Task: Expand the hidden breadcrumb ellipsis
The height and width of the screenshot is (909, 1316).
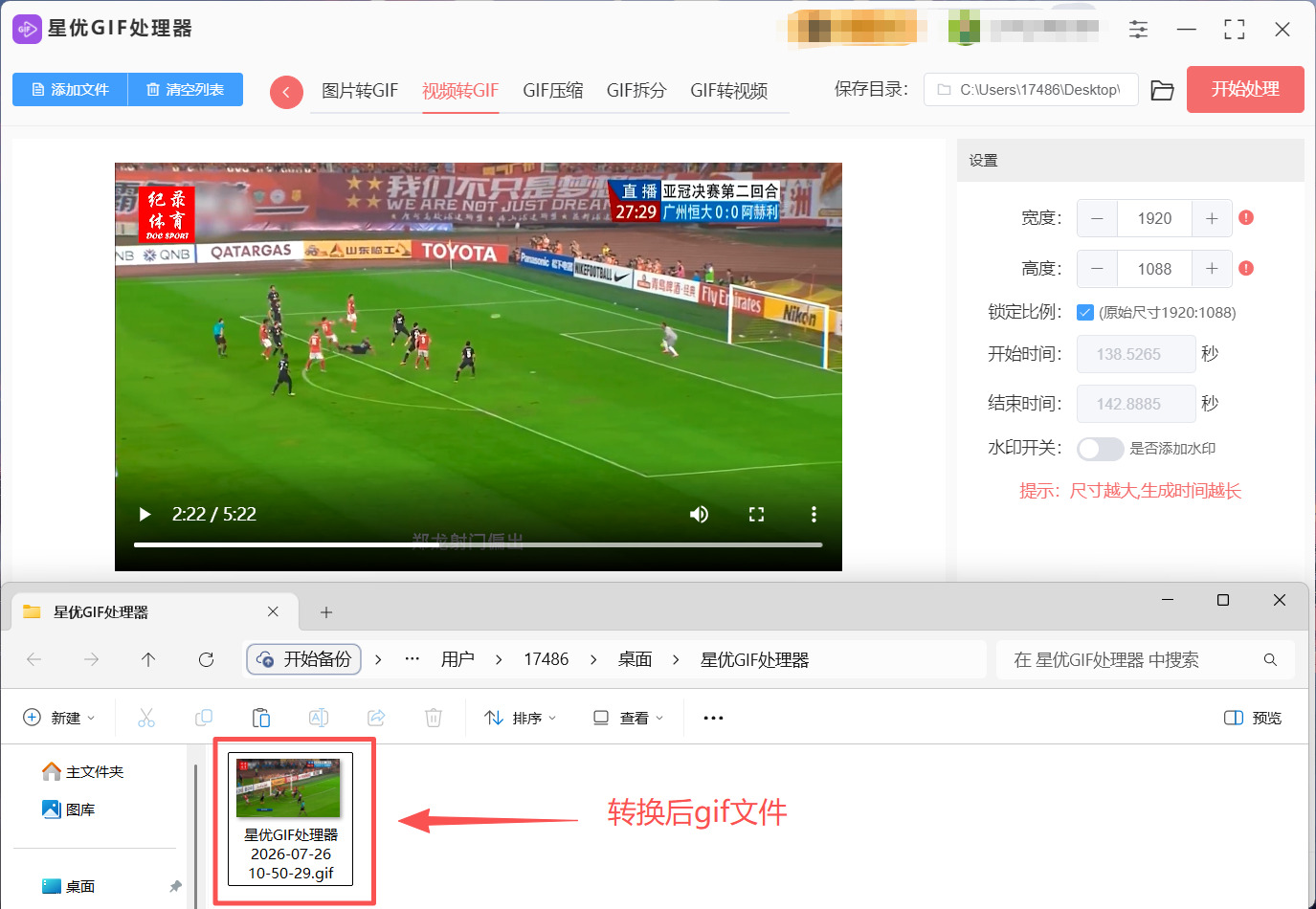Action: click(x=412, y=659)
